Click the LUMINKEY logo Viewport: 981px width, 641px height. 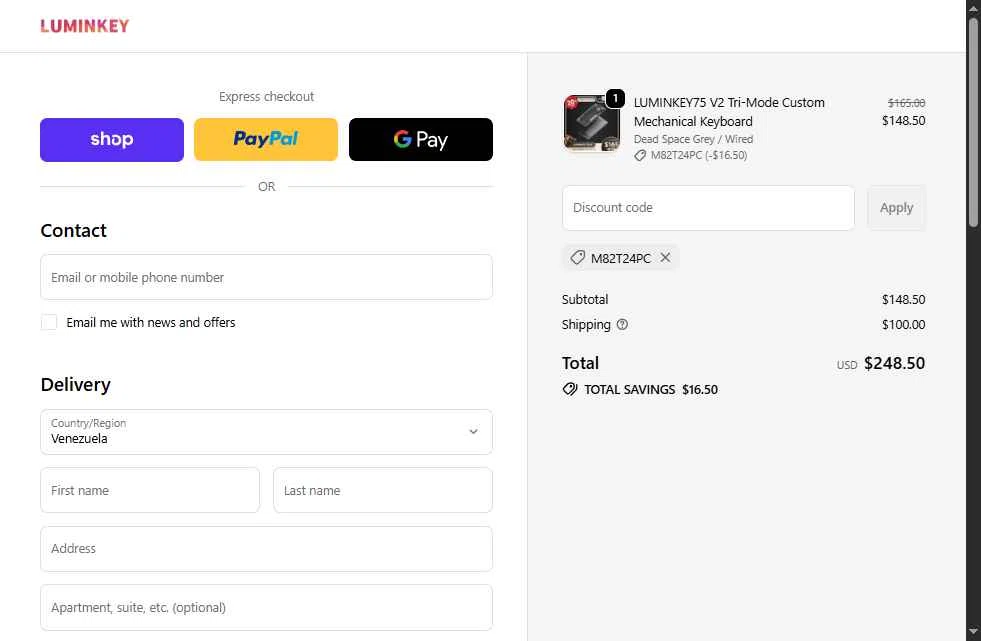pos(84,26)
